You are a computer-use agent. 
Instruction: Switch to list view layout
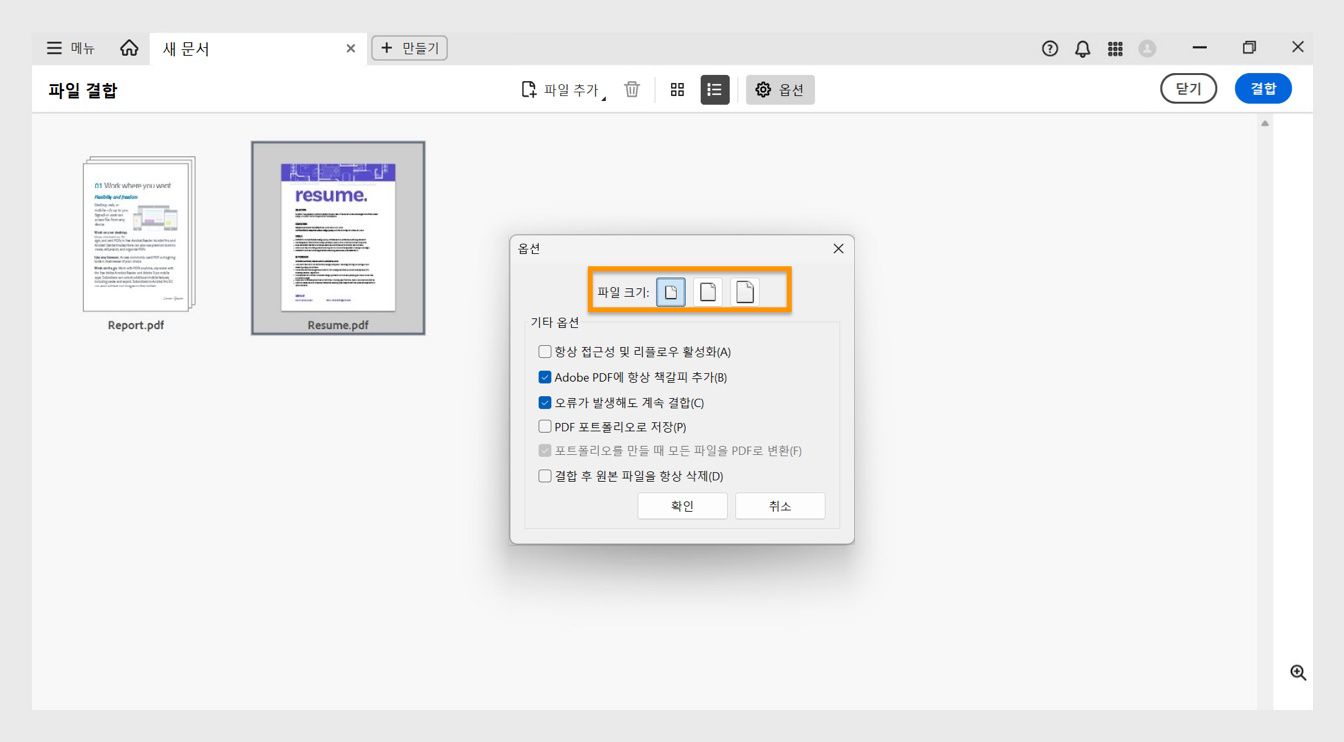point(713,89)
